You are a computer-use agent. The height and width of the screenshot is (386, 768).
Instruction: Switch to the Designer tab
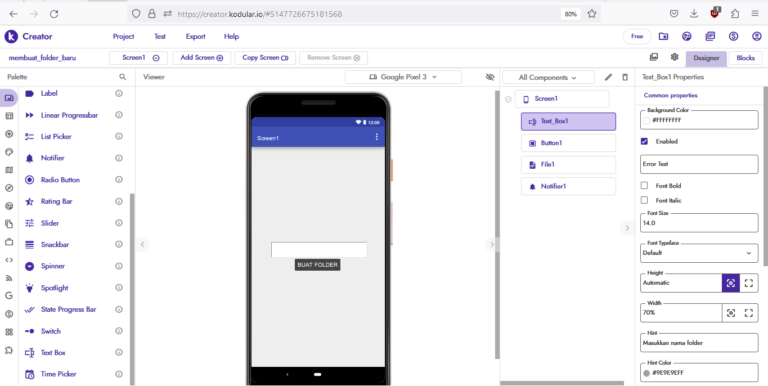coord(706,58)
